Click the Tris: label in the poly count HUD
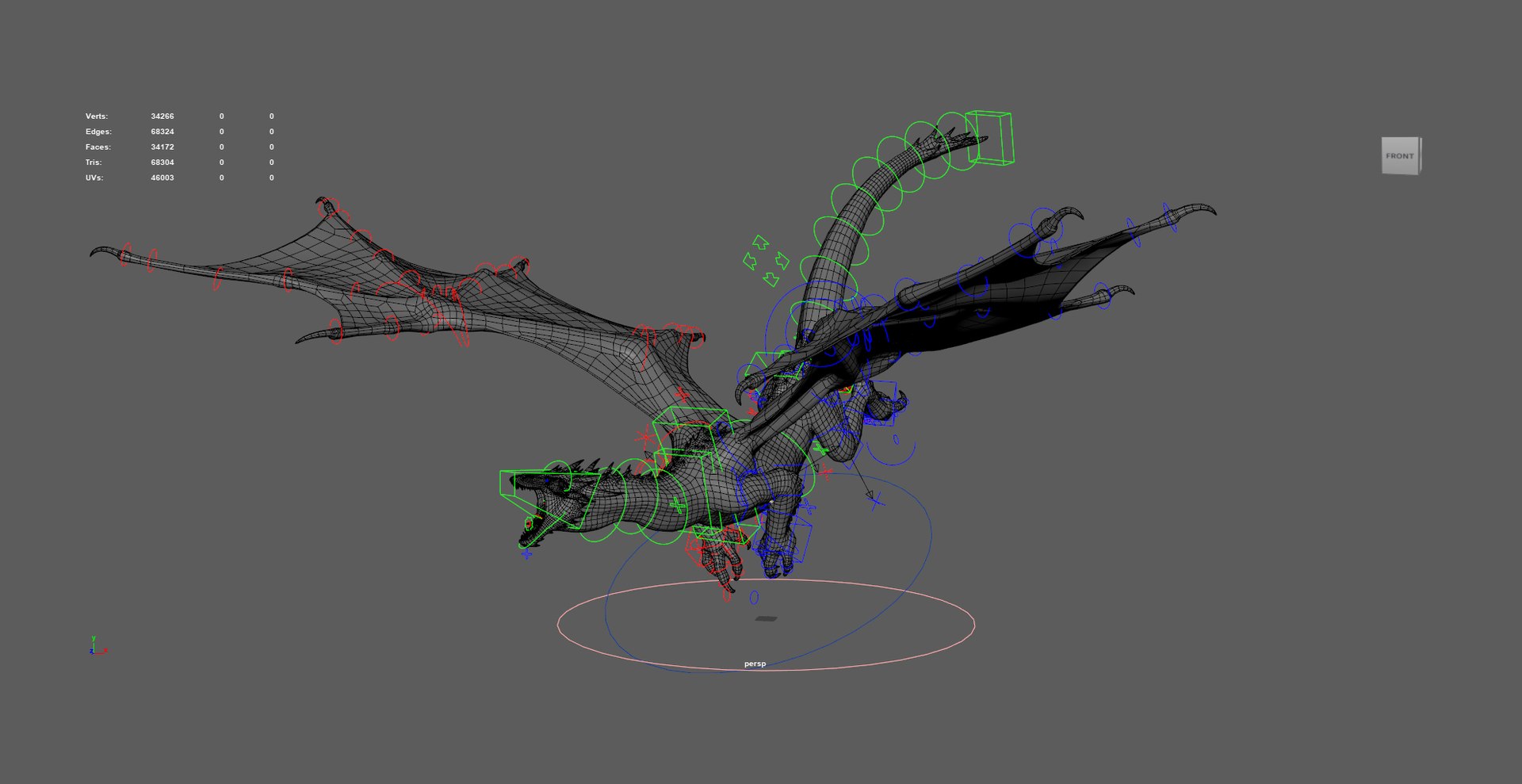Image resolution: width=1522 pixels, height=784 pixels. pyautogui.click(x=94, y=162)
